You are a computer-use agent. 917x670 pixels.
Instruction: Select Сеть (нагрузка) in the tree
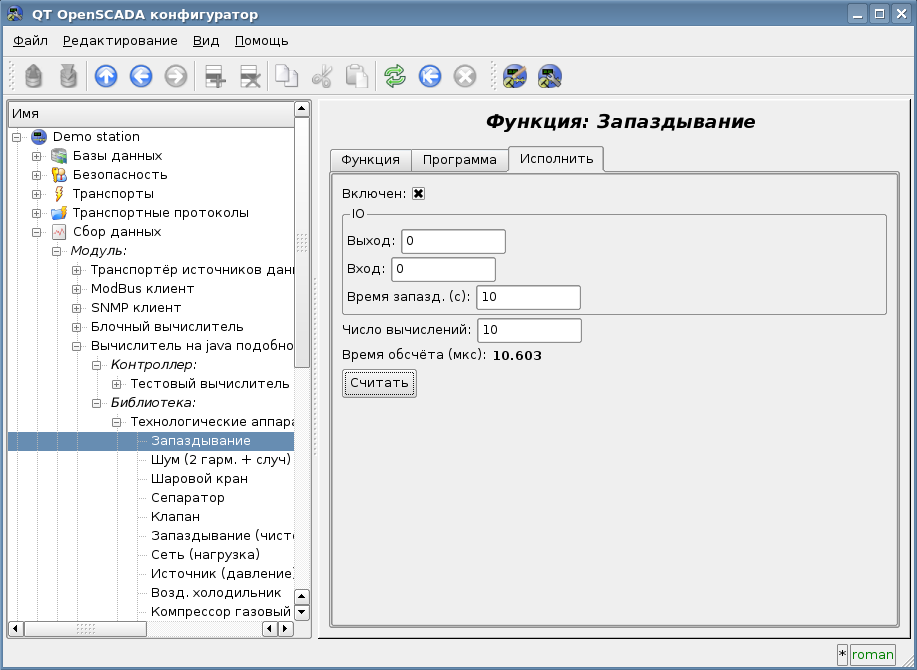point(205,555)
